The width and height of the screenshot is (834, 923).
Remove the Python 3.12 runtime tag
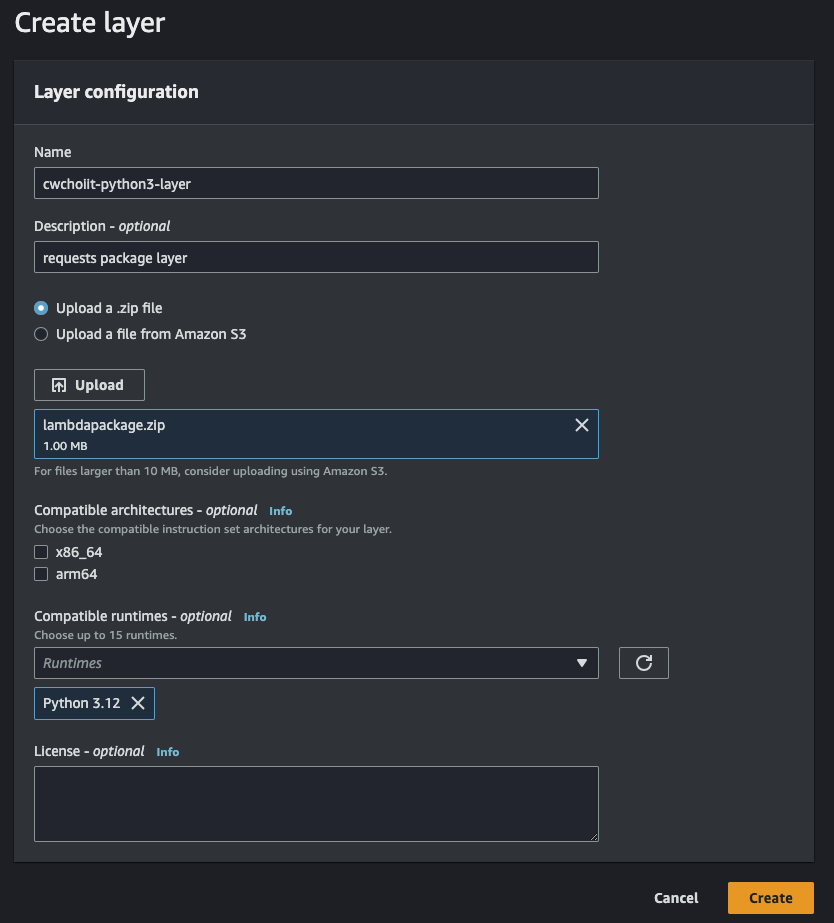tap(138, 703)
